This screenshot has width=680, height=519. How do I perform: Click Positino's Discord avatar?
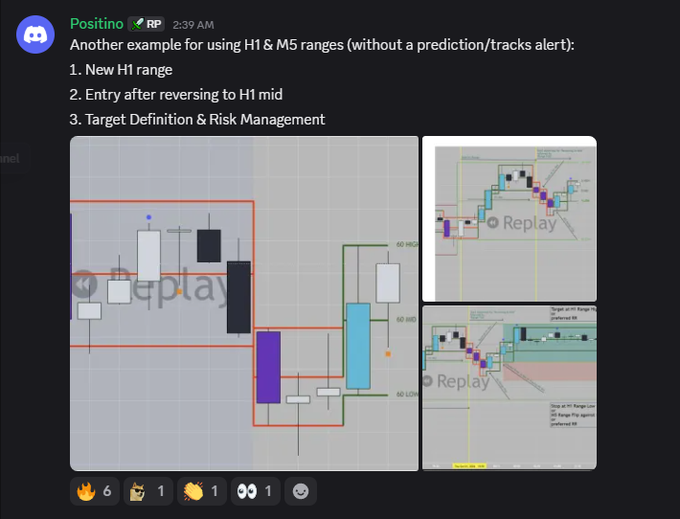coord(35,35)
